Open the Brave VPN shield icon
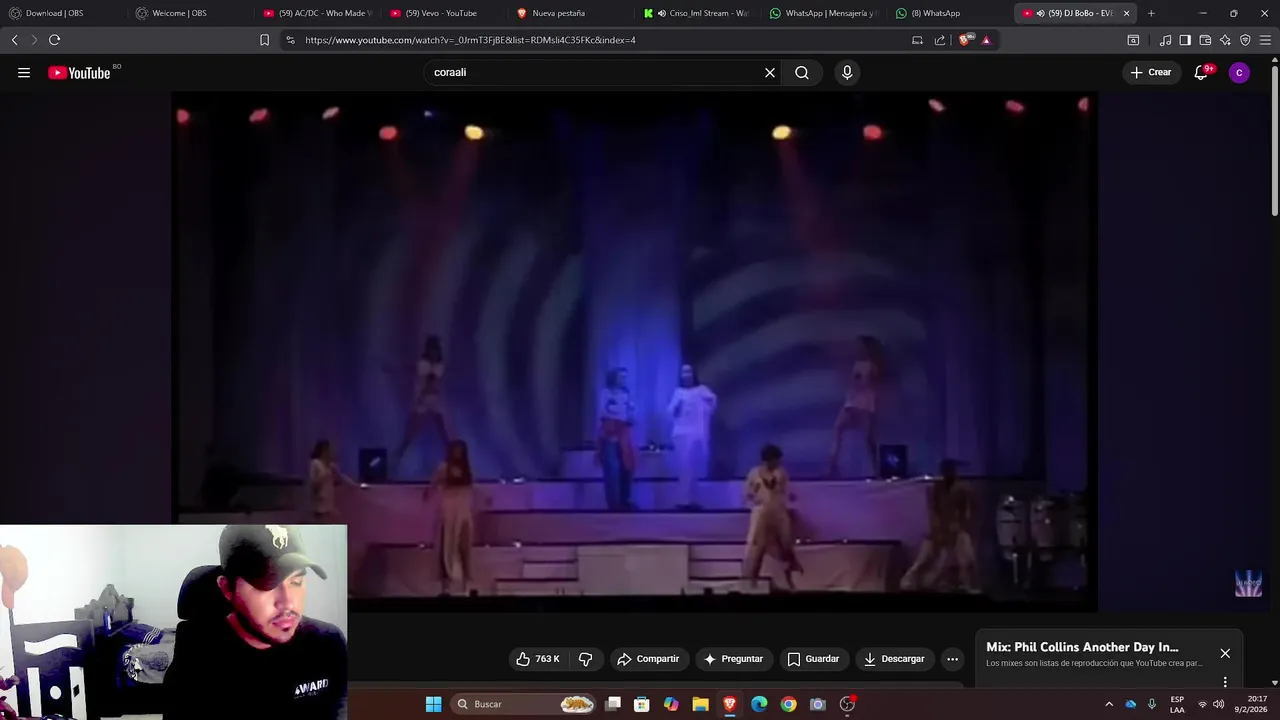The image size is (1280, 720). (1245, 40)
